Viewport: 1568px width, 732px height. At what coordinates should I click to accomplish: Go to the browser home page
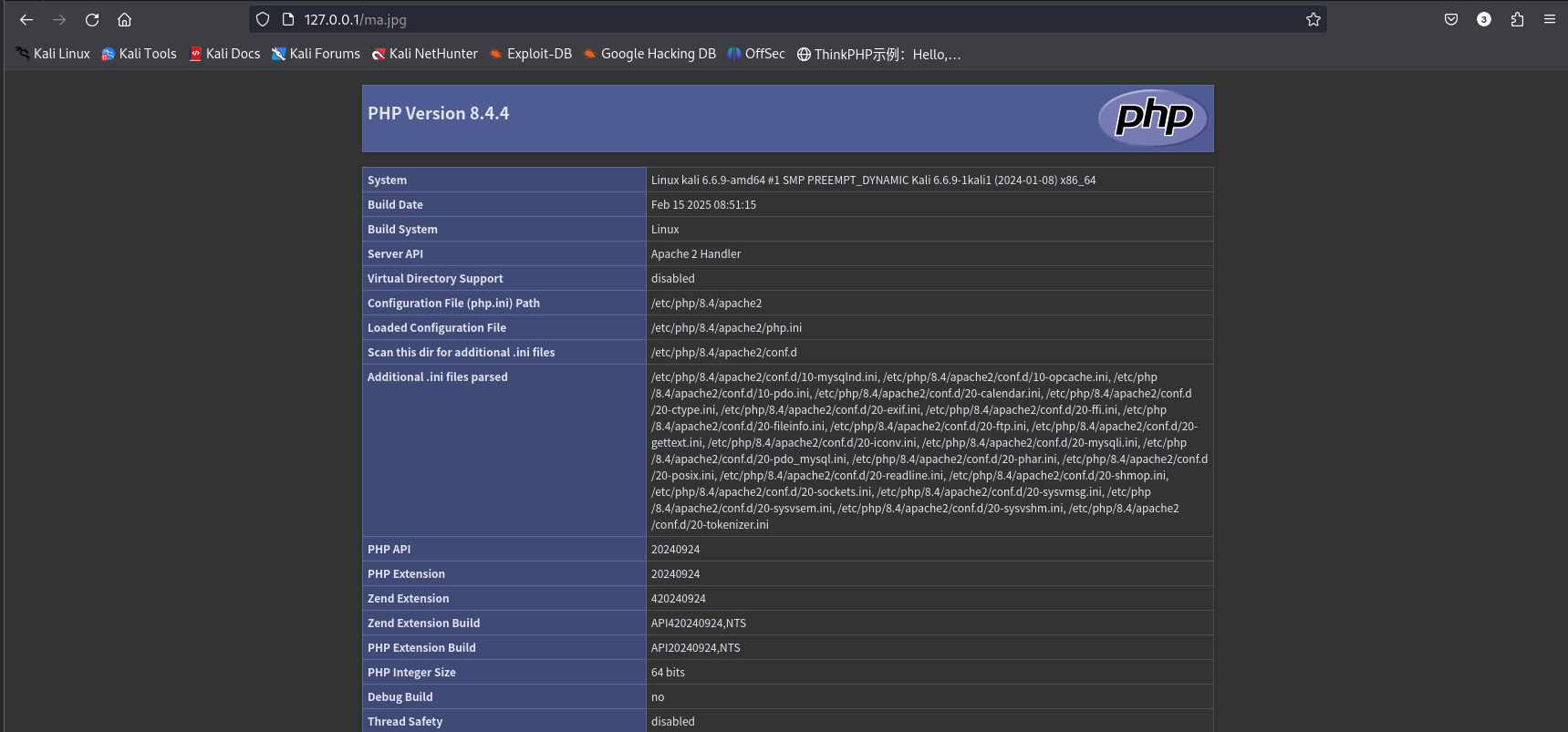coord(125,19)
